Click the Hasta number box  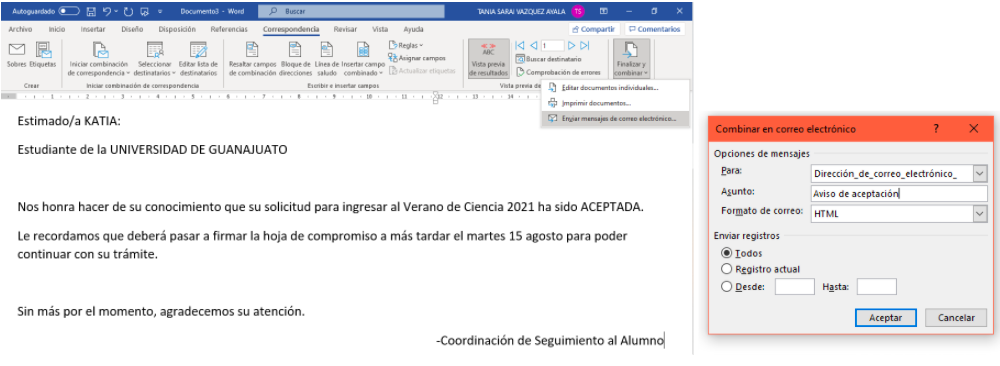[x=877, y=287]
